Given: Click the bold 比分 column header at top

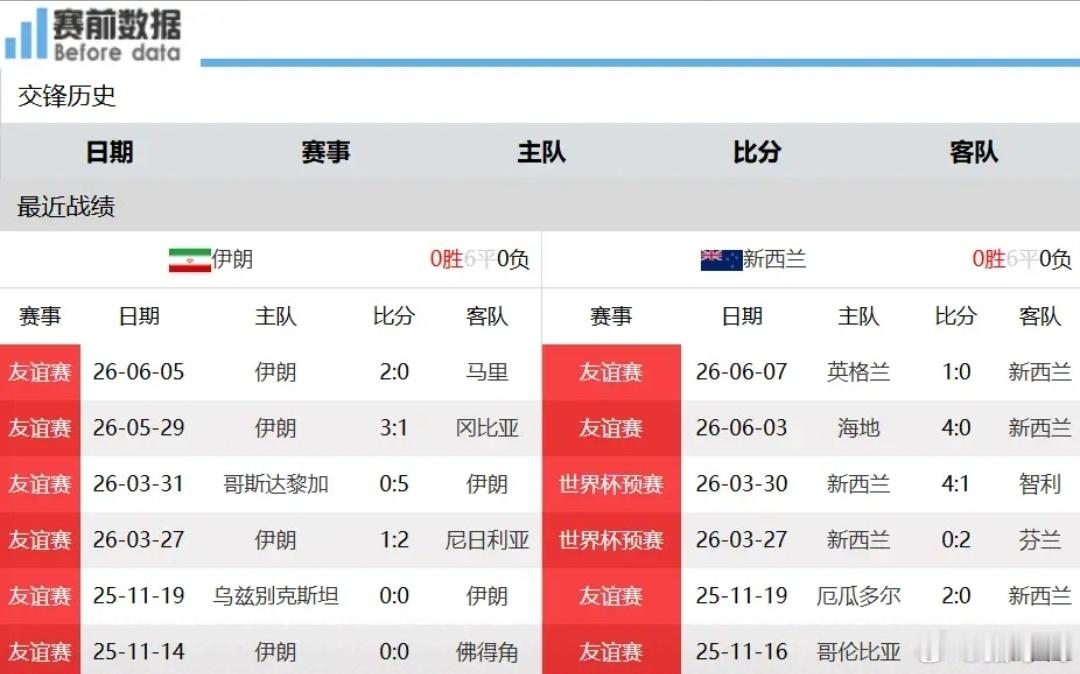Looking at the screenshot, I should pyautogui.click(x=757, y=151).
